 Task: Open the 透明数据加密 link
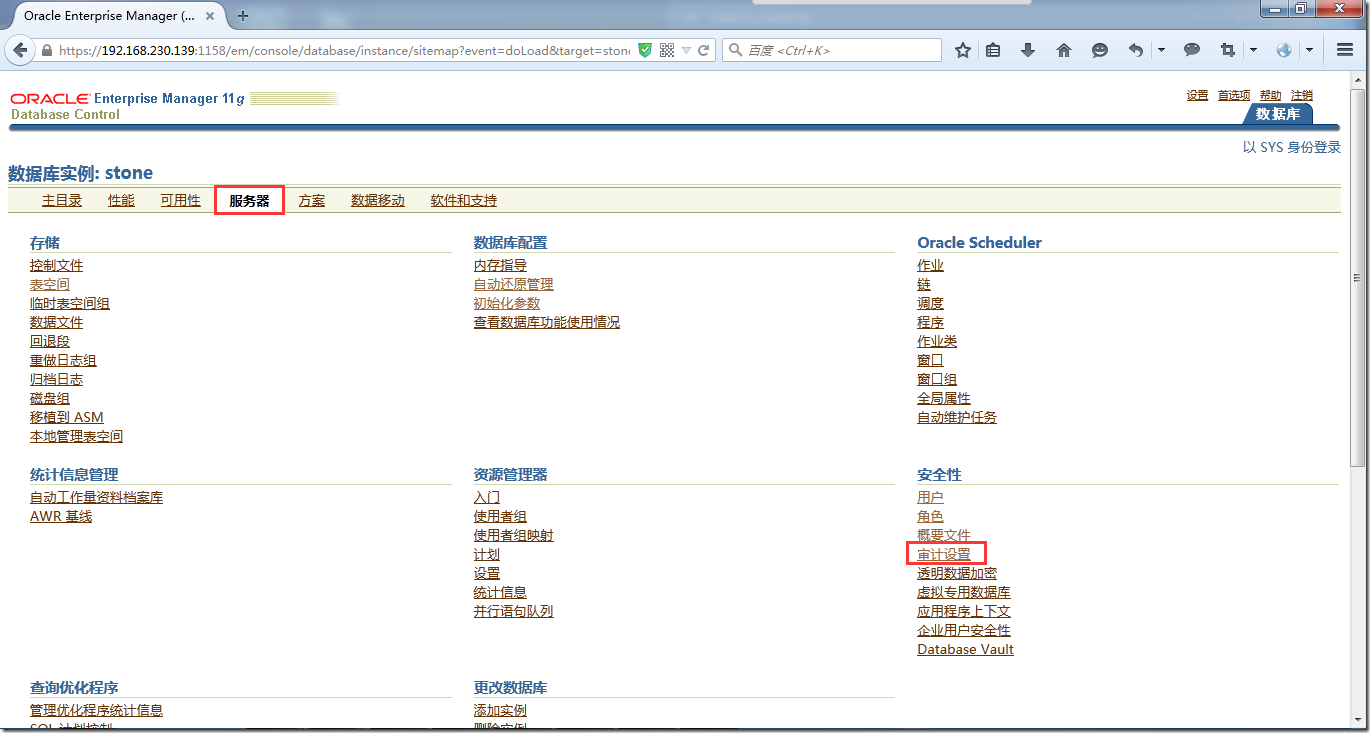click(957, 573)
